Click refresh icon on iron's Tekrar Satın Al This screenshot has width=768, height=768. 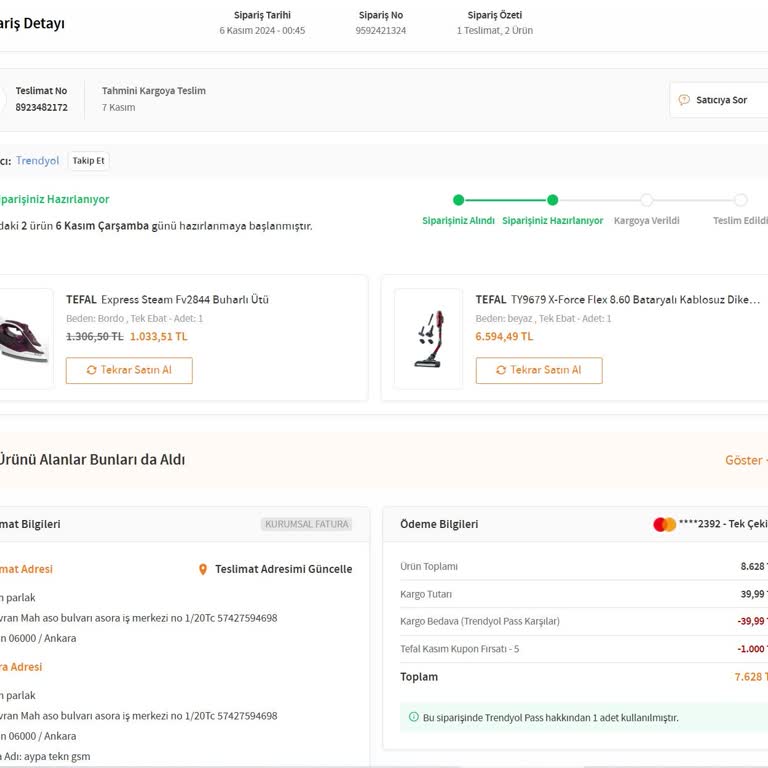coord(92,370)
